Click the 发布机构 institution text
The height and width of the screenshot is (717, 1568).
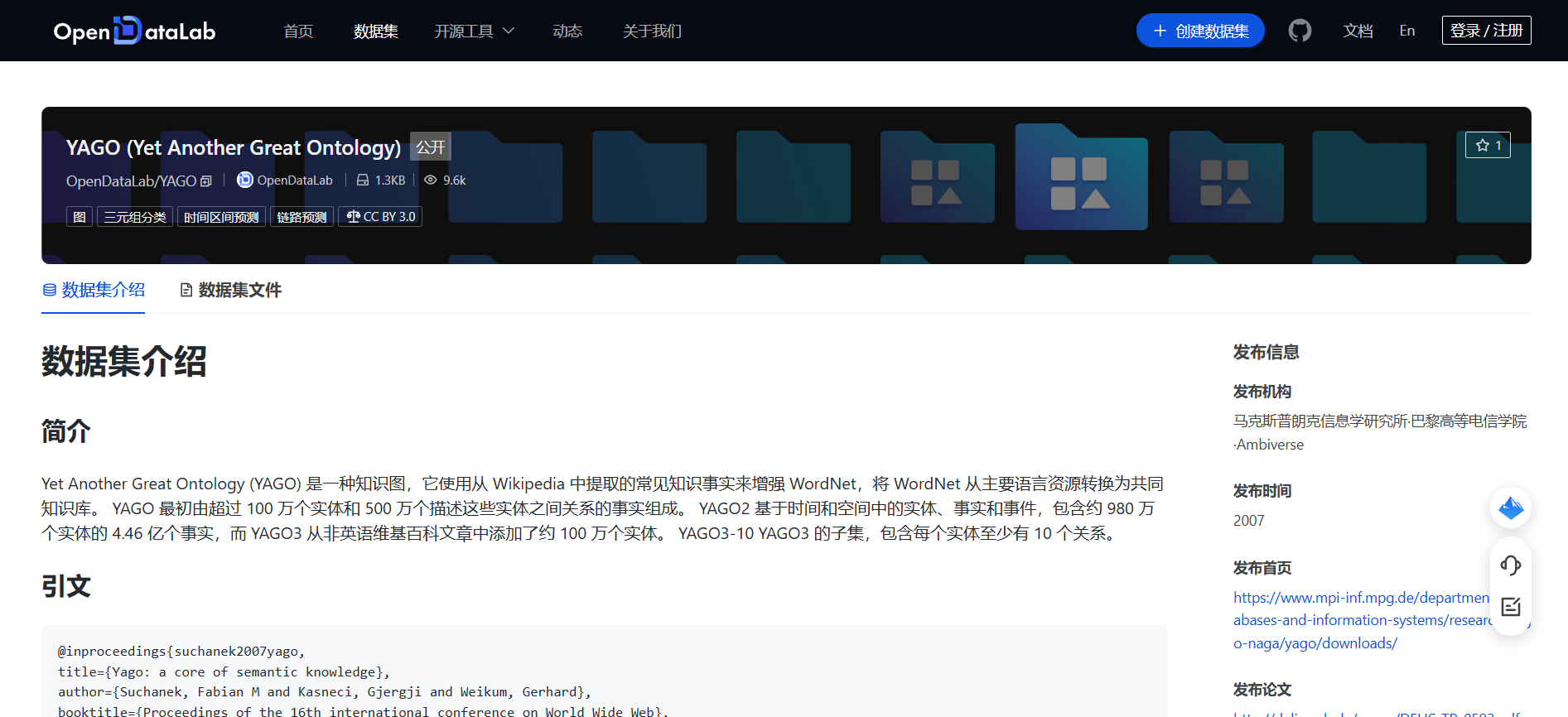click(x=1379, y=433)
